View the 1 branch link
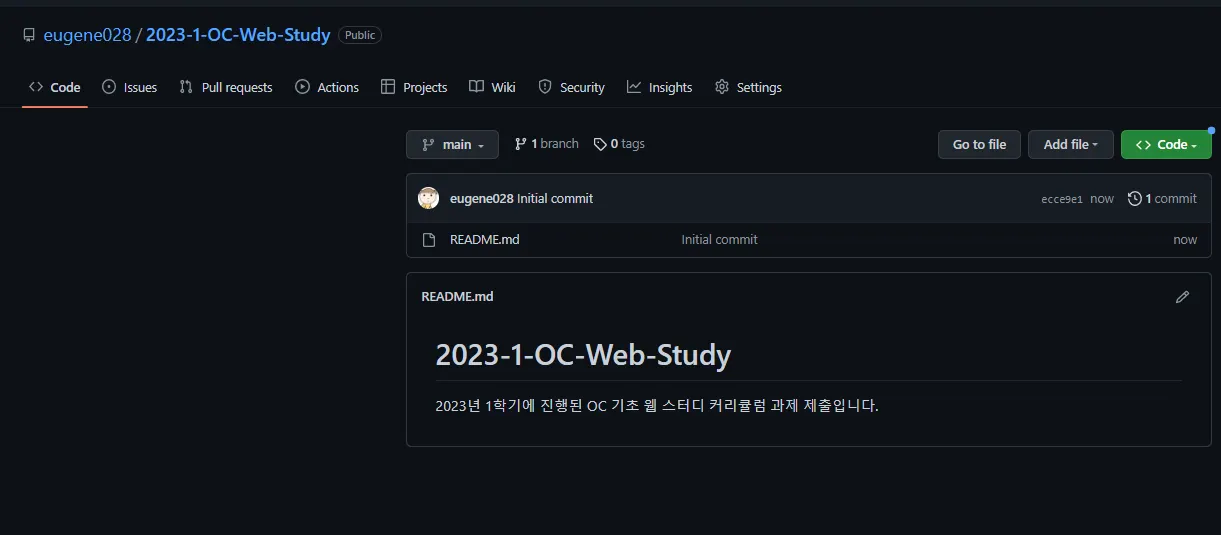Image resolution: width=1221 pixels, height=535 pixels. coord(547,144)
